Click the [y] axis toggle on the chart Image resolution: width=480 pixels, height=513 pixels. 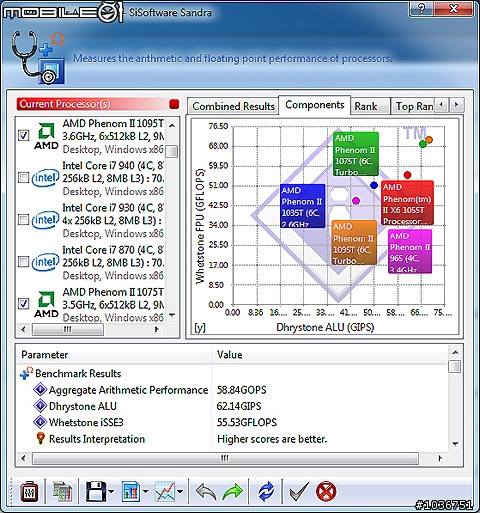200,328
